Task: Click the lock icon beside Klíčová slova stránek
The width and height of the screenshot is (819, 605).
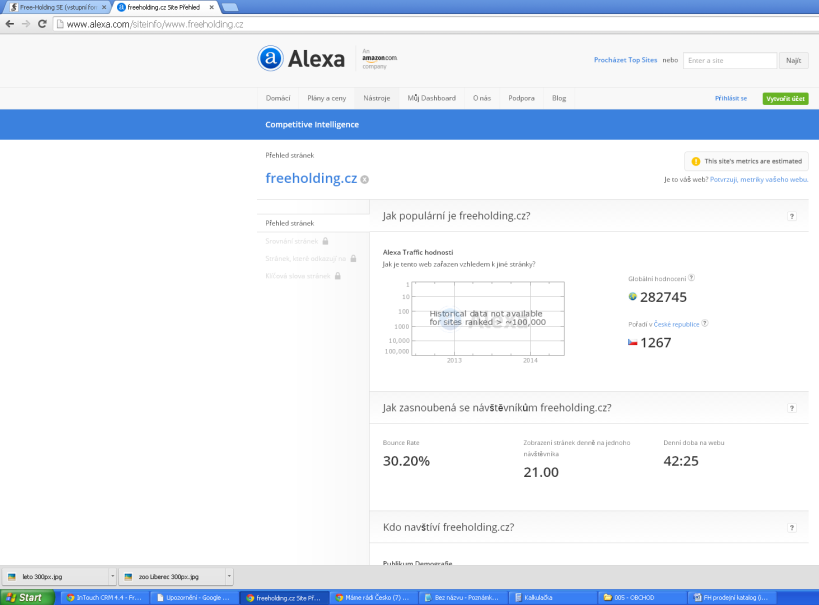Action: [337, 275]
